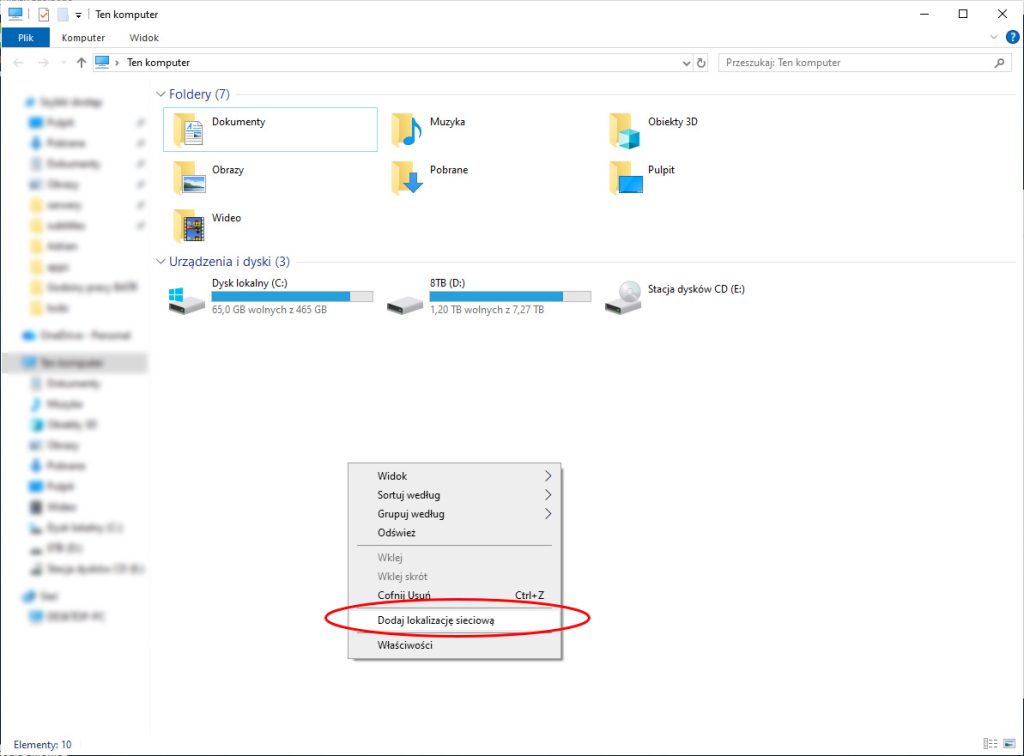Viewport: 1024px width, 756px height.
Task: Select the 8TB (D:) drive
Action: [x=407, y=297]
